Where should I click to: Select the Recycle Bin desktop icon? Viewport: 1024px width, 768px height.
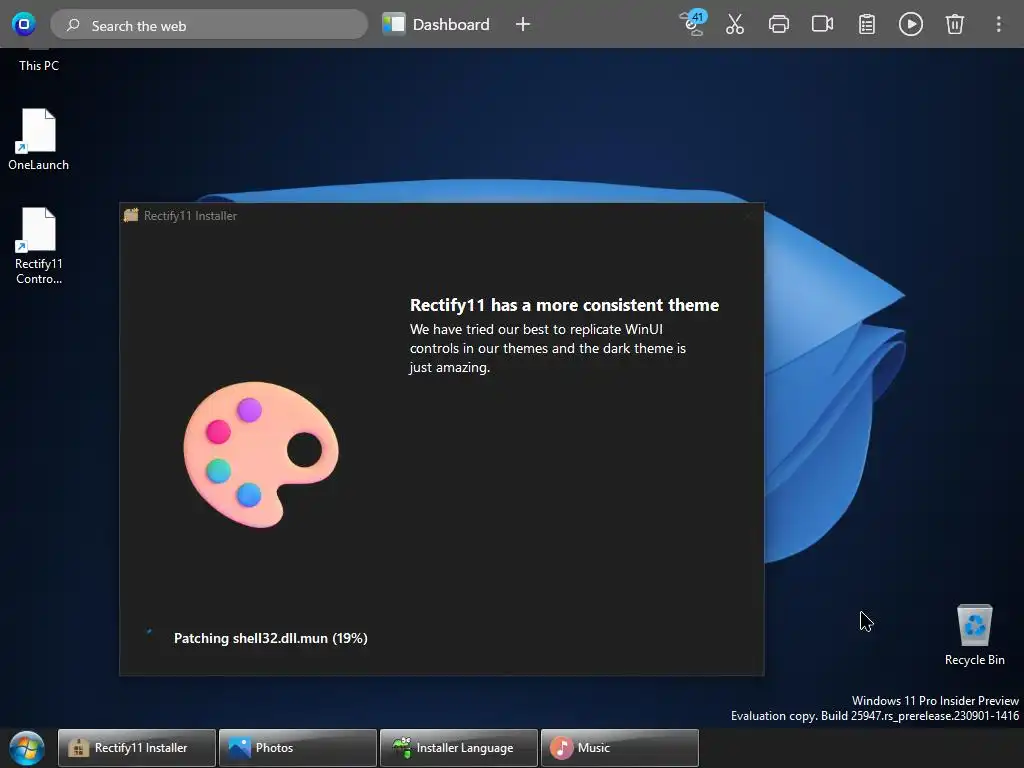(974, 635)
